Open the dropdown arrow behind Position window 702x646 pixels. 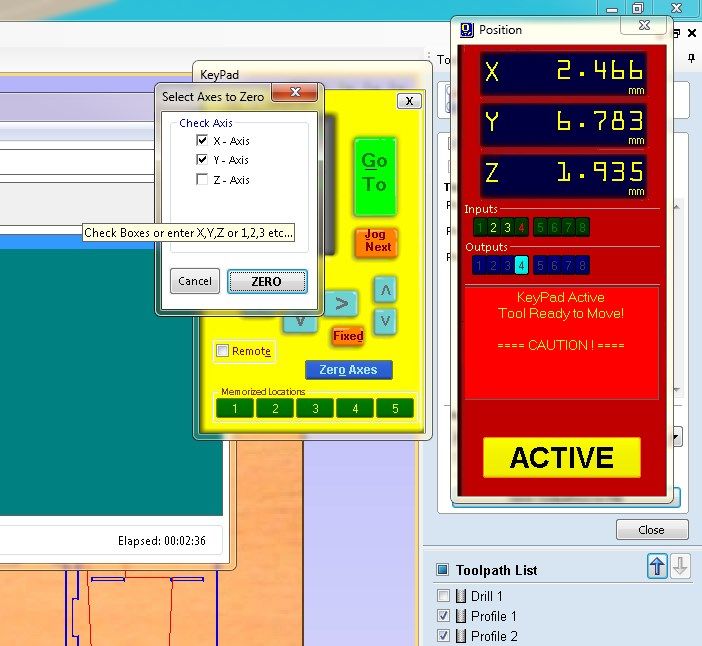click(677, 436)
